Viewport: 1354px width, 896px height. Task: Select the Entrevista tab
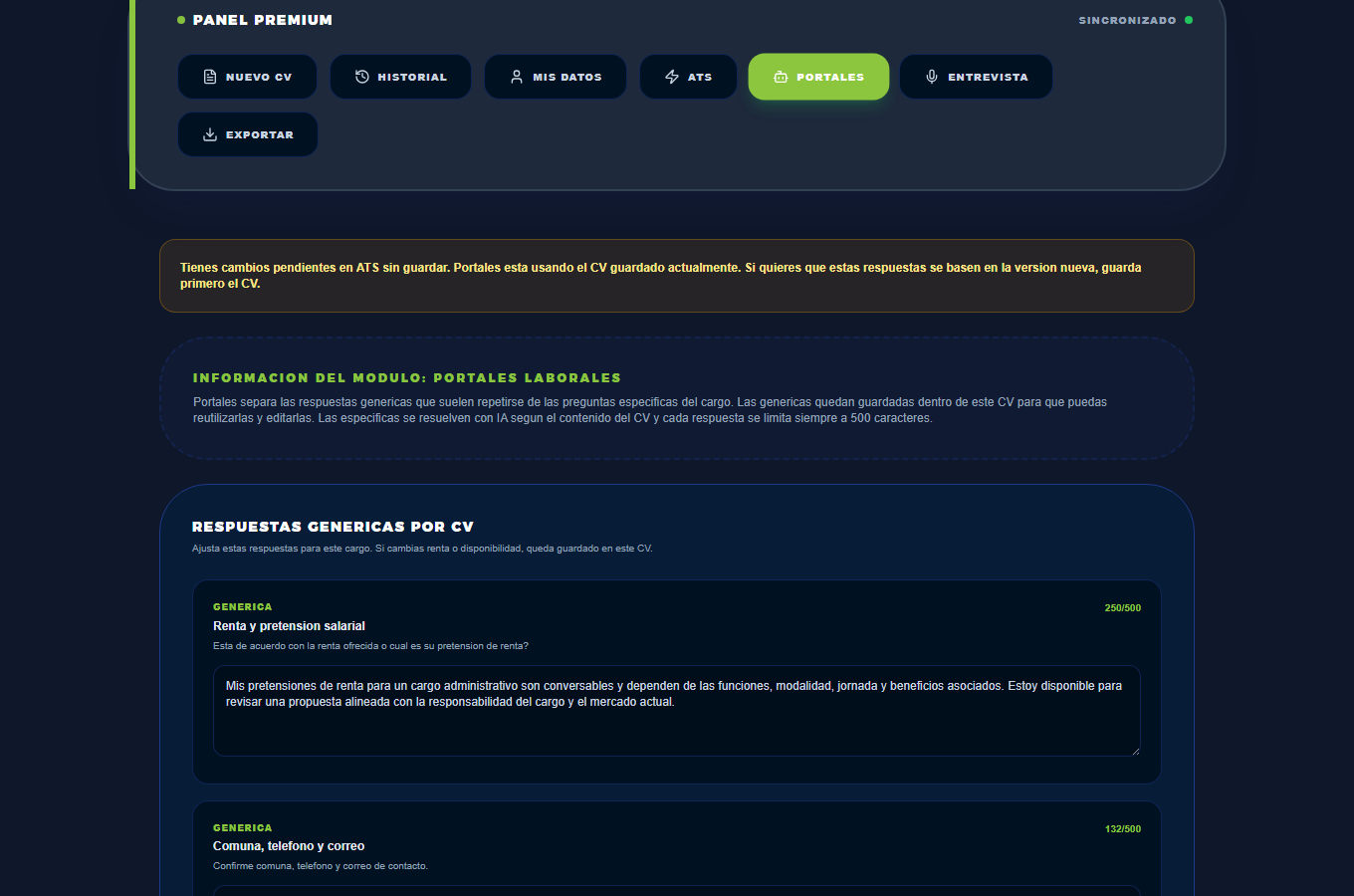(x=976, y=77)
